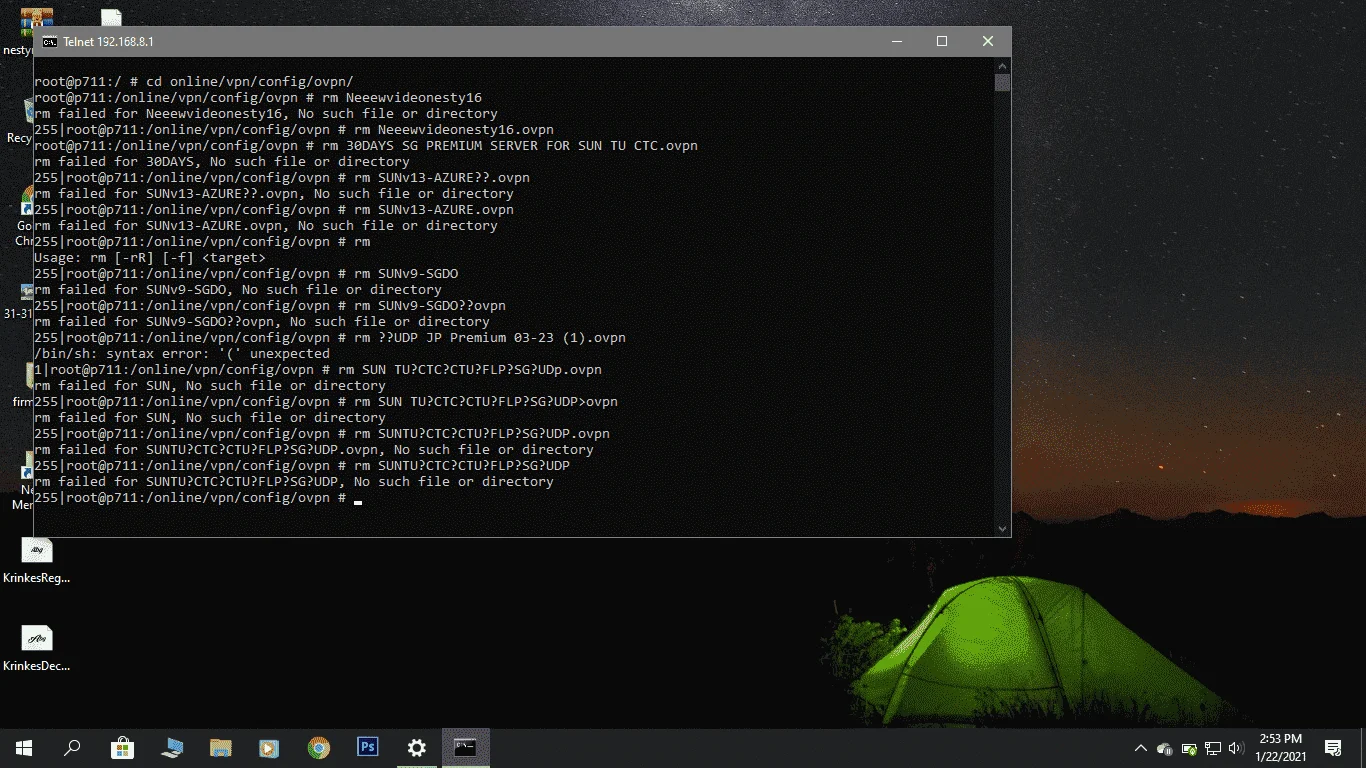The image size is (1366, 768).
Task: Close the Telnet 192.168.8.1 window
Action: click(x=988, y=41)
